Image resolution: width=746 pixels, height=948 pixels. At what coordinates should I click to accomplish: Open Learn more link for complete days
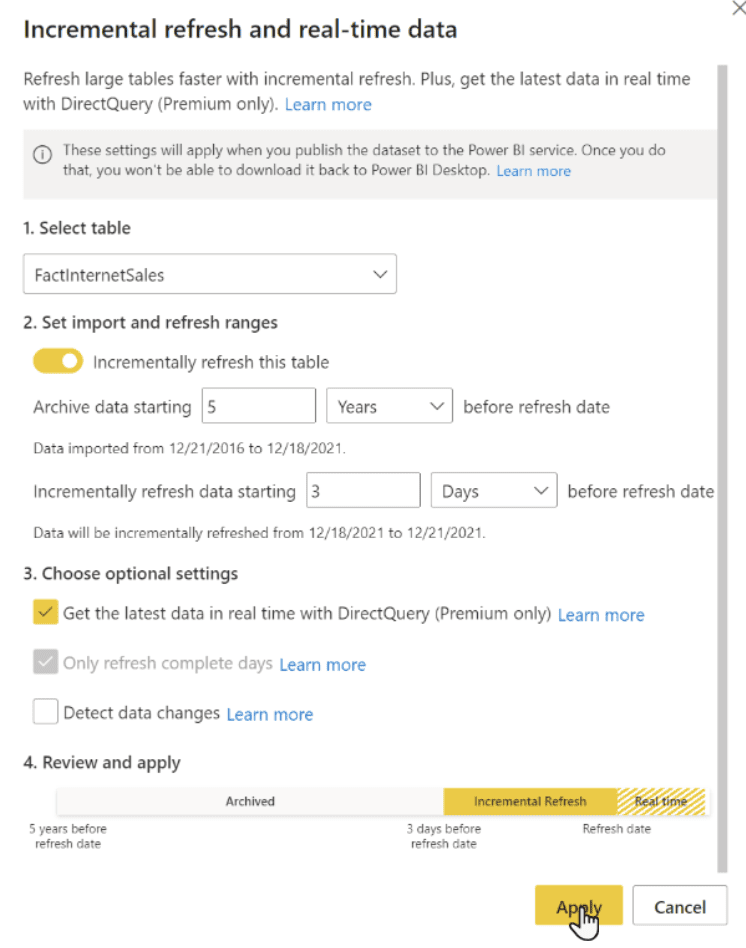(322, 665)
